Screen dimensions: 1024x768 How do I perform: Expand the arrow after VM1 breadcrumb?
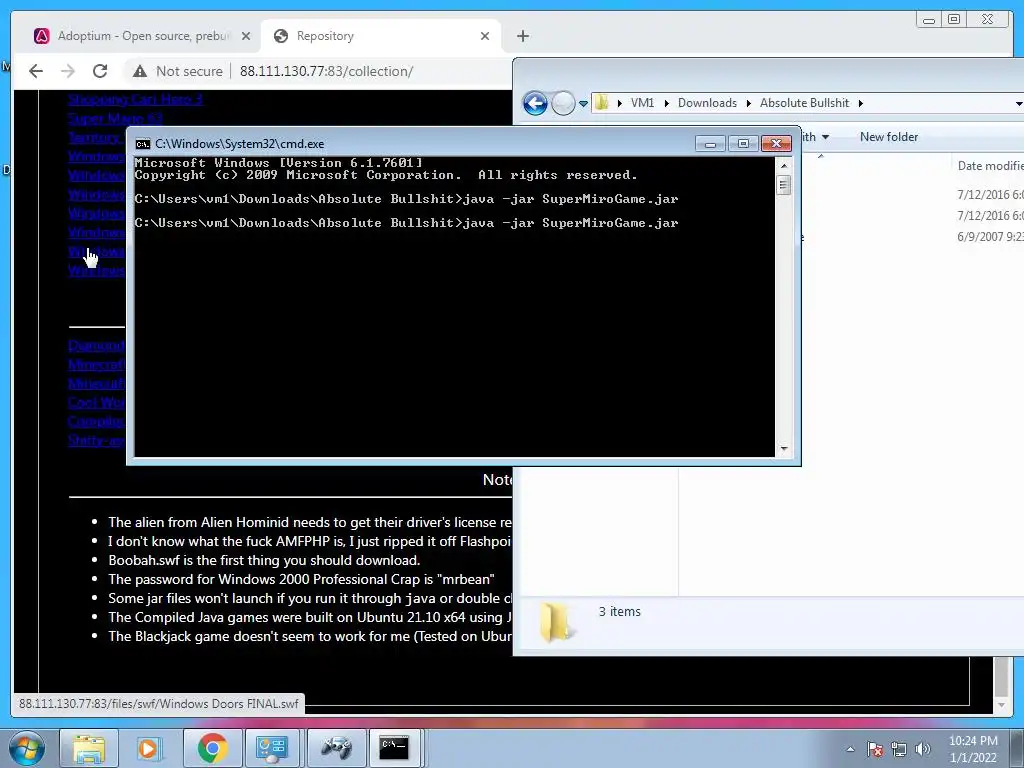[x=666, y=103]
